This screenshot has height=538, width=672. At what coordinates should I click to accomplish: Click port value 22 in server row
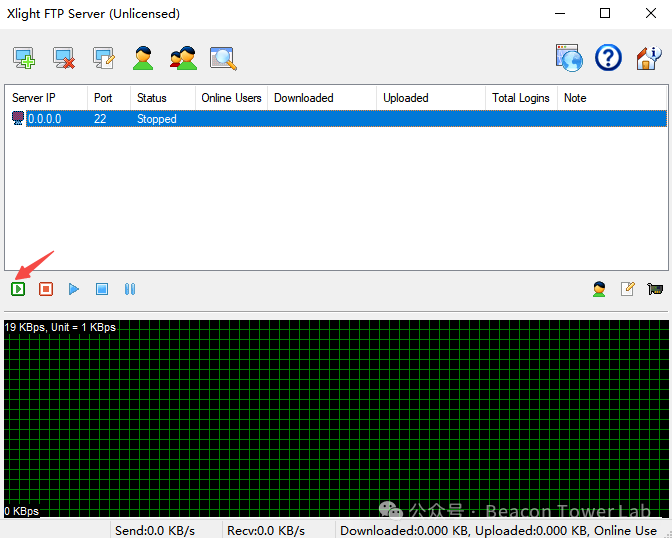coord(100,119)
